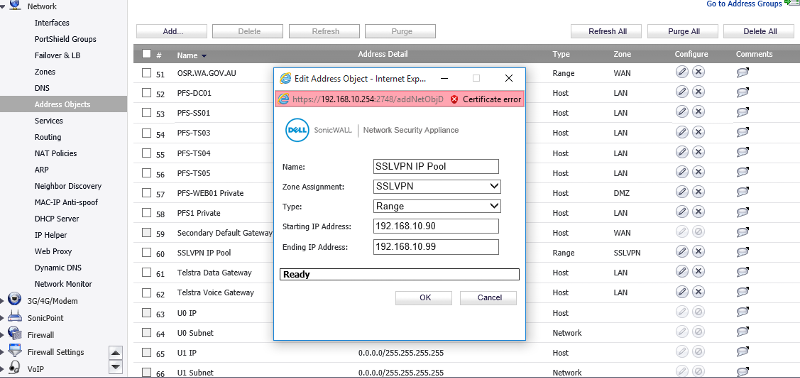This screenshot has width=800, height=378.
Task: Click edit pencil for SSLVPN IP Pool row
Action: coord(682,251)
